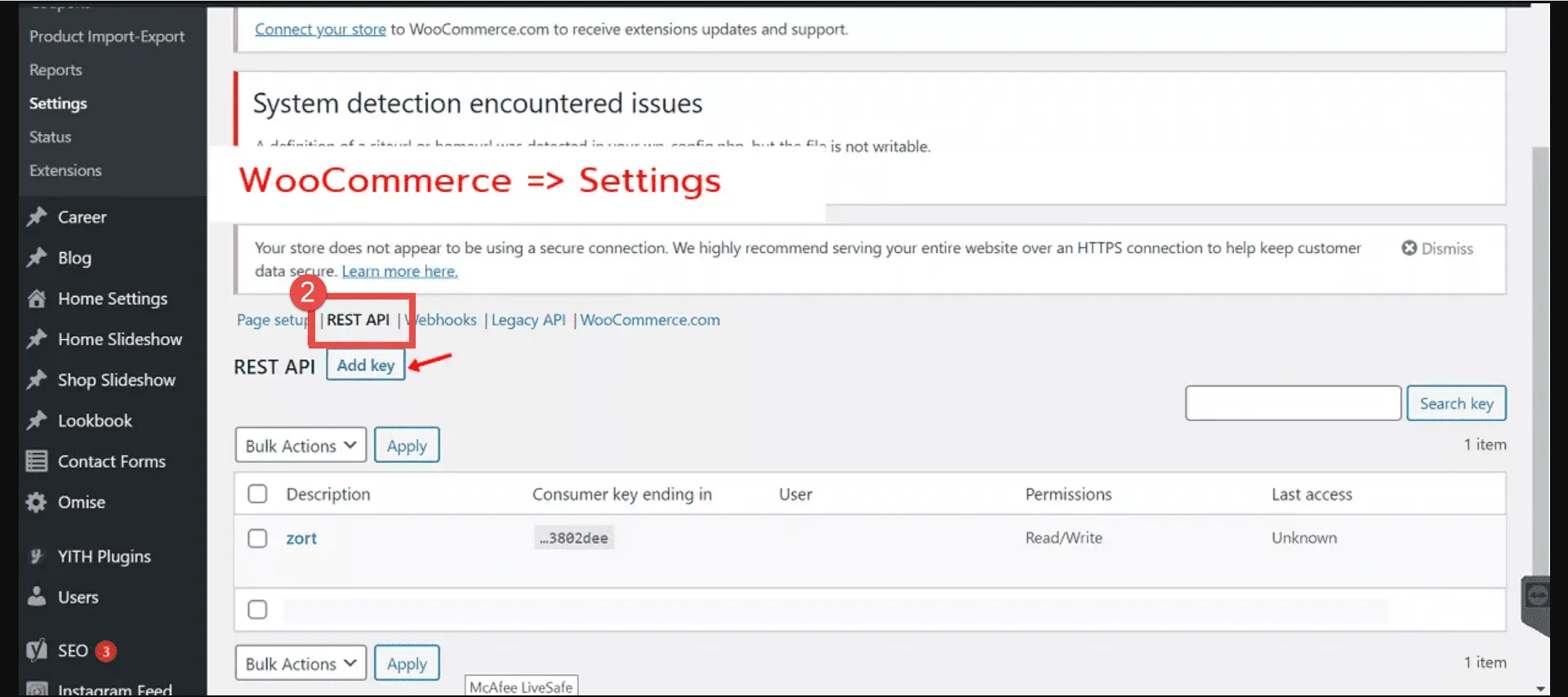Screen dimensions: 1568x697
Task: Focus the search key input field
Action: point(1293,403)
